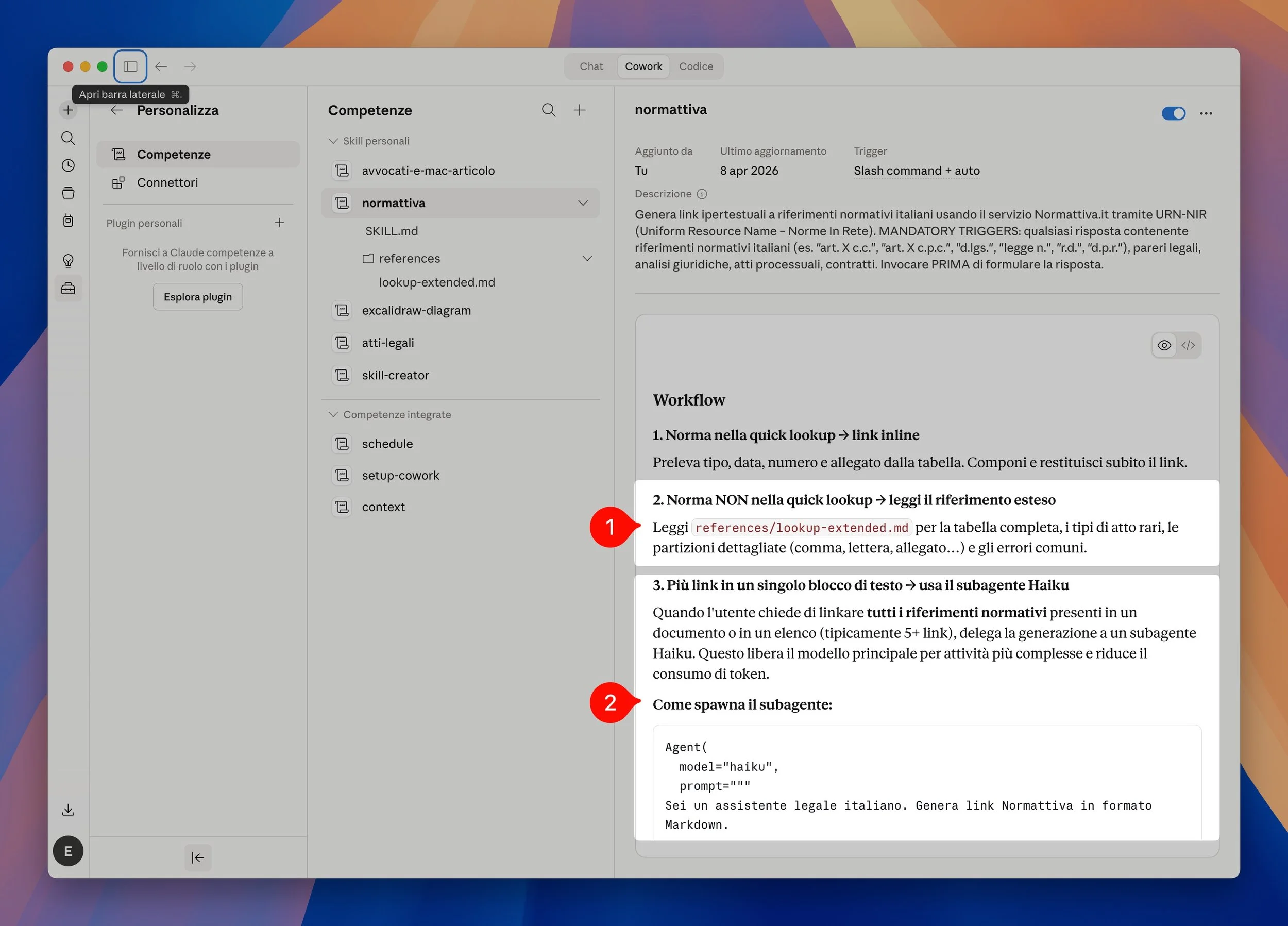
Task: Disable the normattiva skill toggle
Action: [x=1173, y=113]
